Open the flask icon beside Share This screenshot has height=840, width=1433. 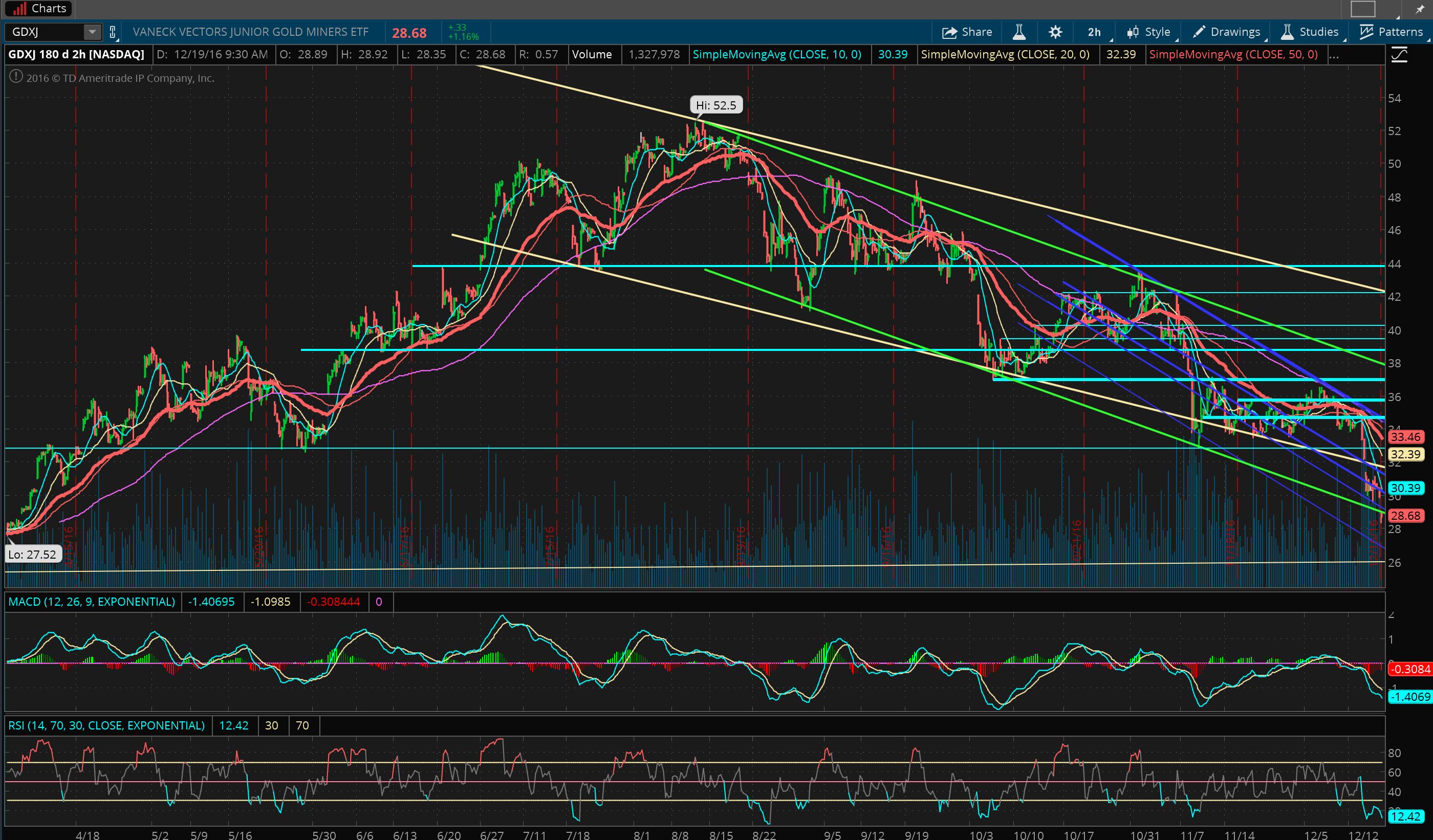pos(1019,32)
